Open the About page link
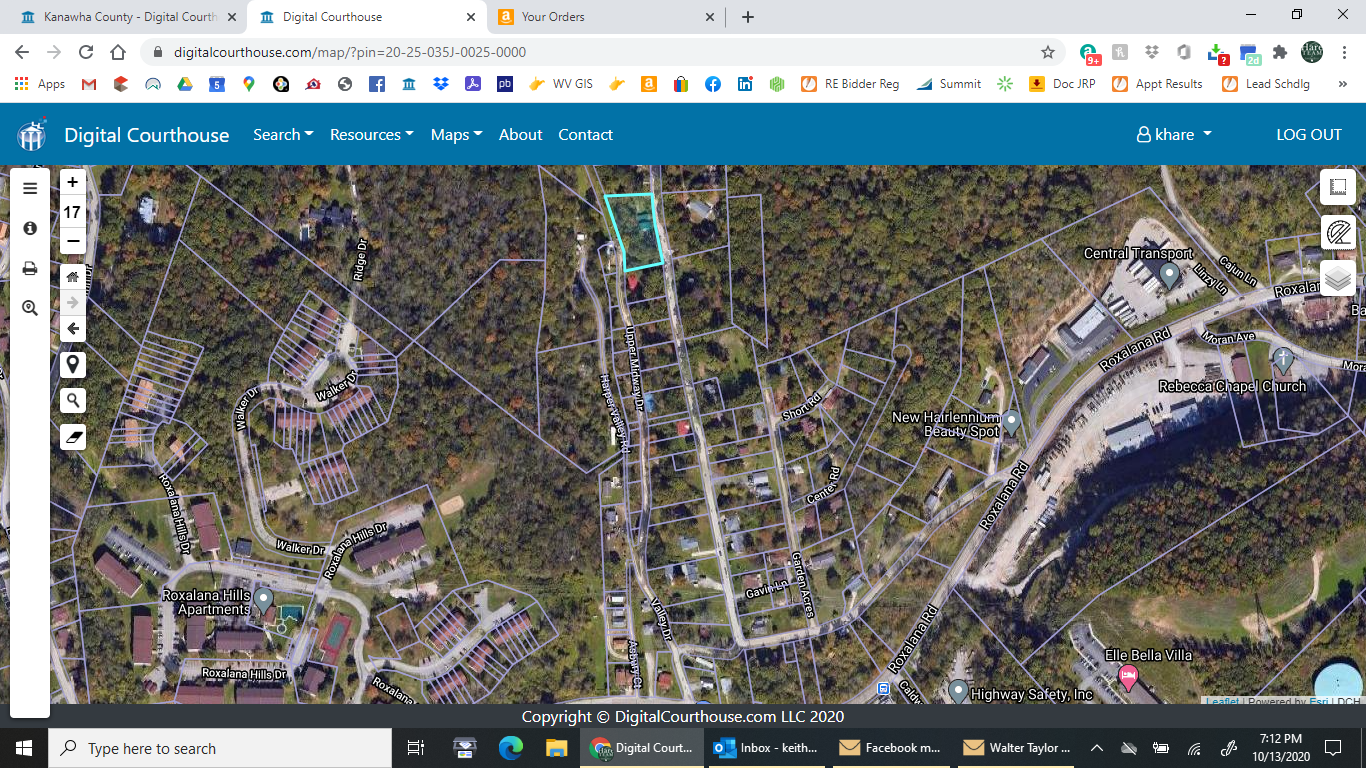This screenshot has width=1366, height=768. (521, 134)
